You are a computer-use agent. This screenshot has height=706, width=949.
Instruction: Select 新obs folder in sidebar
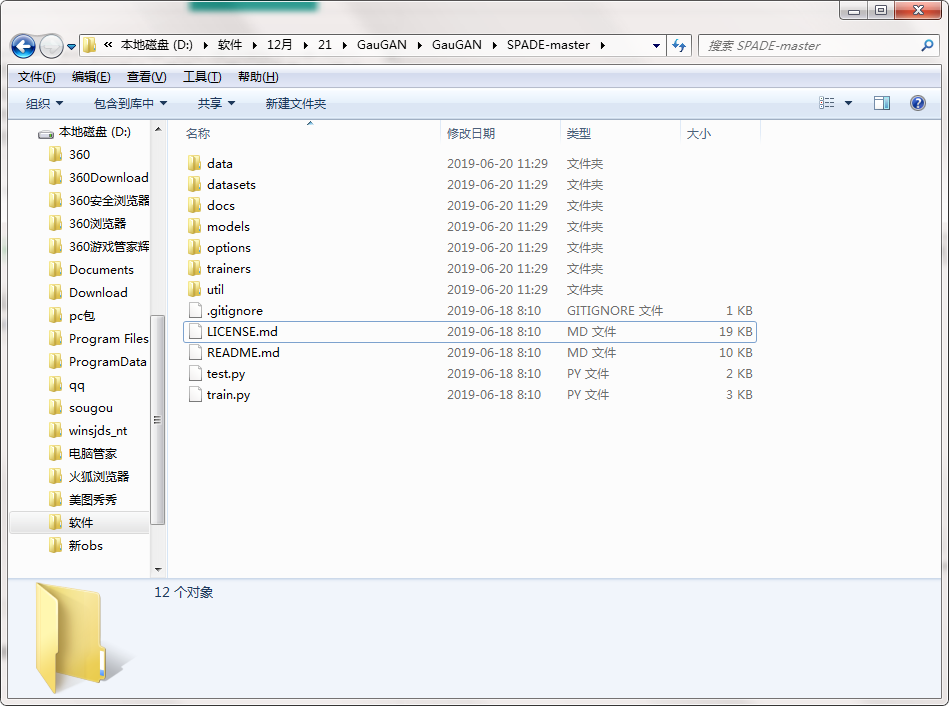pos(76,546)
